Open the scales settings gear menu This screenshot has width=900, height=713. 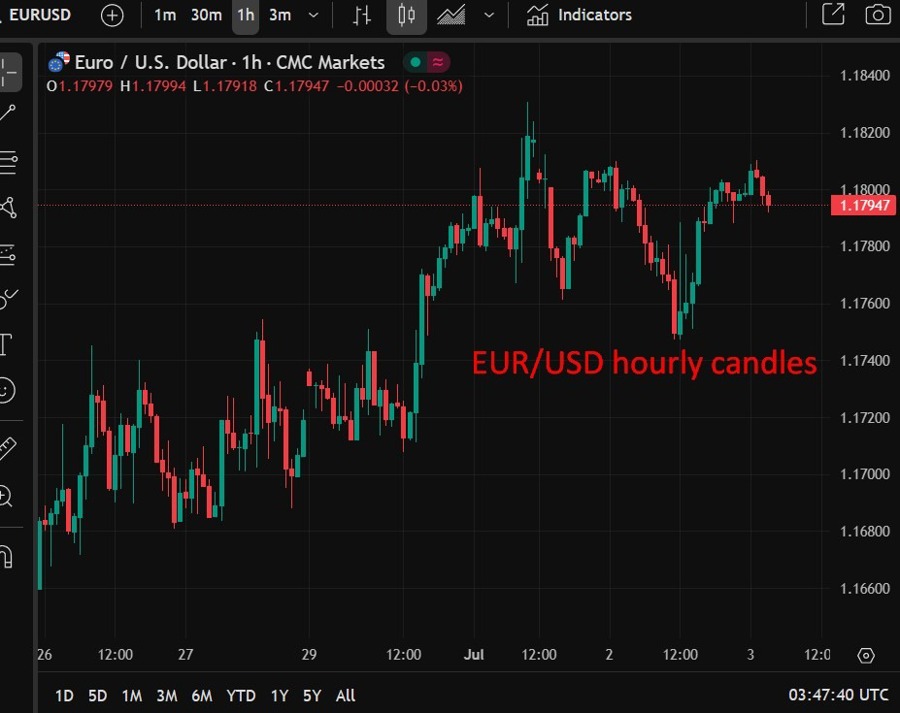point(866,655)
